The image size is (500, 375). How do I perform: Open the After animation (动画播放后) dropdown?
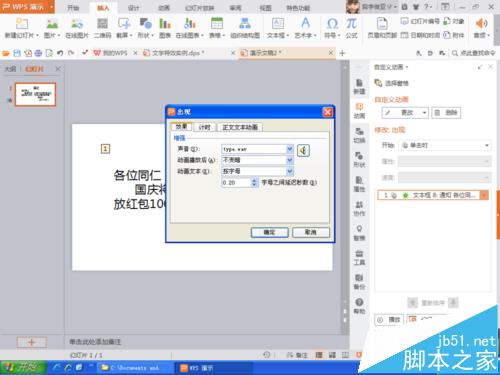[x=290, y=160]
